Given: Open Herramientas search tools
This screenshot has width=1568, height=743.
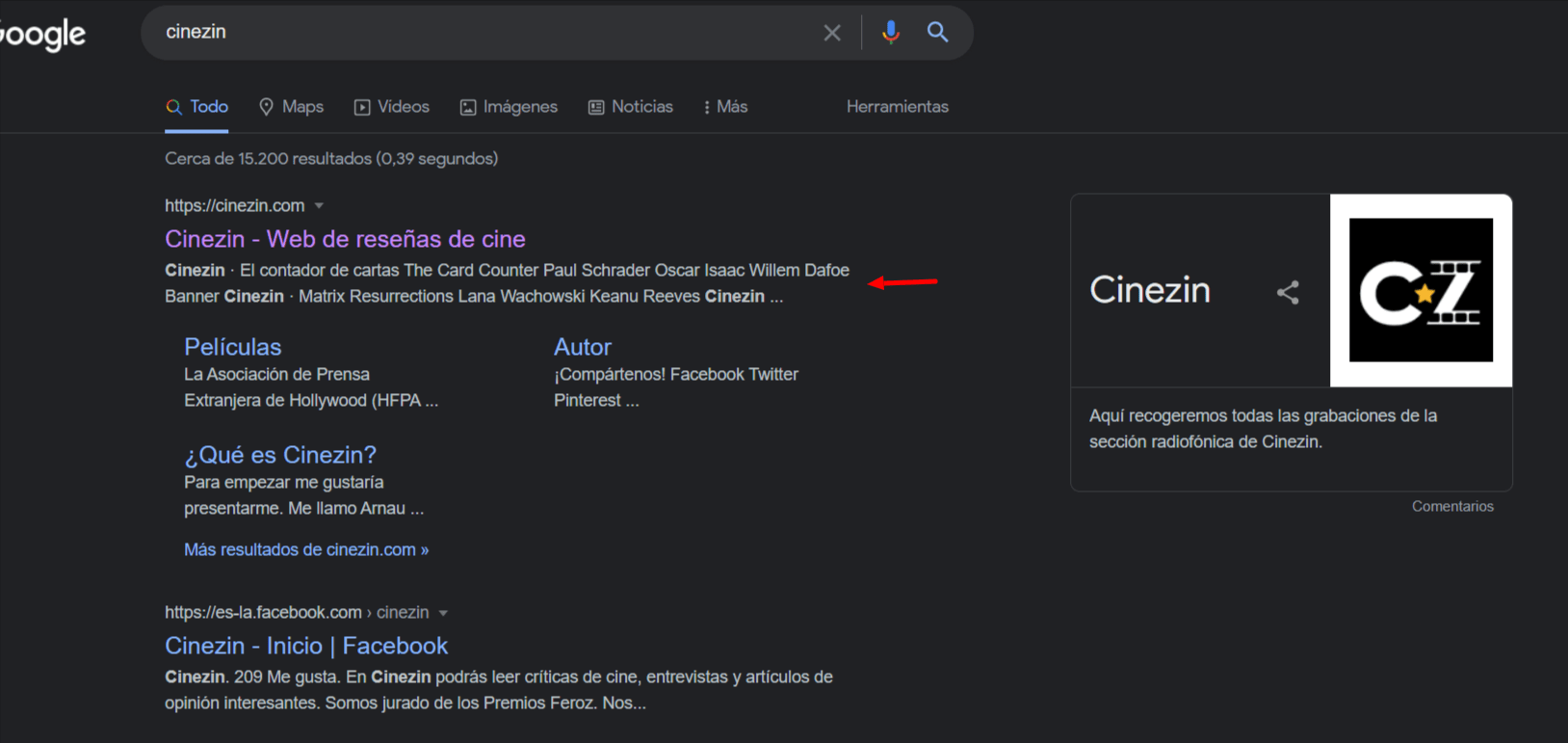Looking at the screenshot, I should (x=898, y=107).
